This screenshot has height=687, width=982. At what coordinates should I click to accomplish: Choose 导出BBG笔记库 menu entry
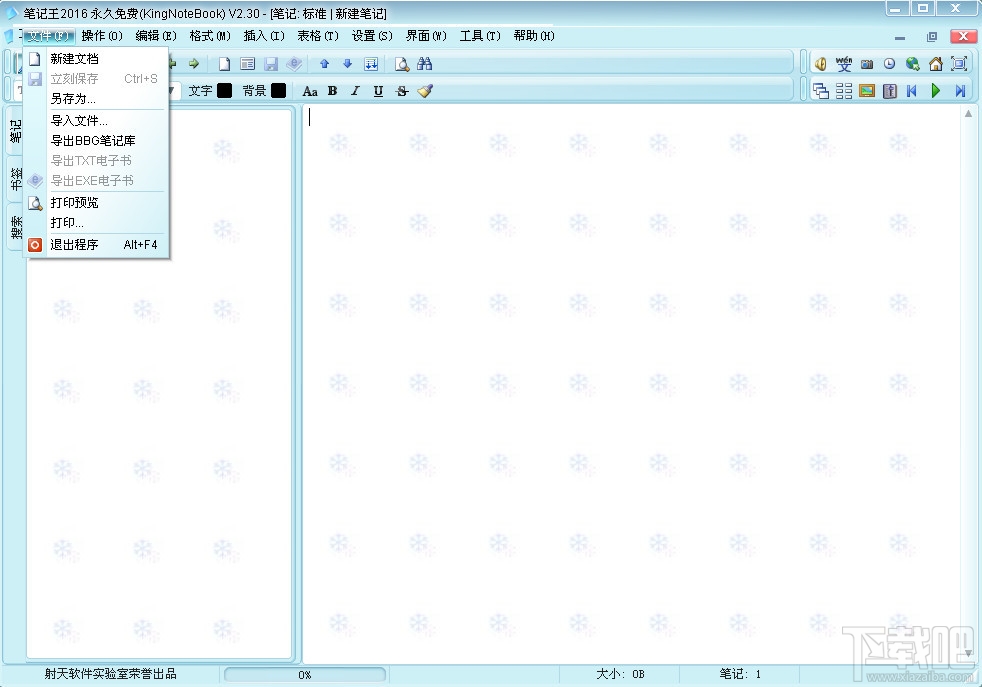point(96,140)
